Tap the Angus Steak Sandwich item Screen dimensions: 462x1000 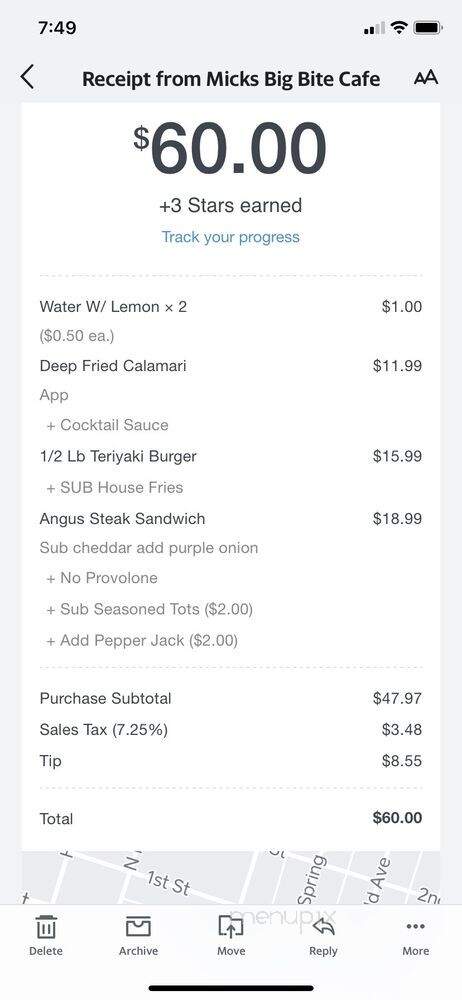[x=230, y=518]
